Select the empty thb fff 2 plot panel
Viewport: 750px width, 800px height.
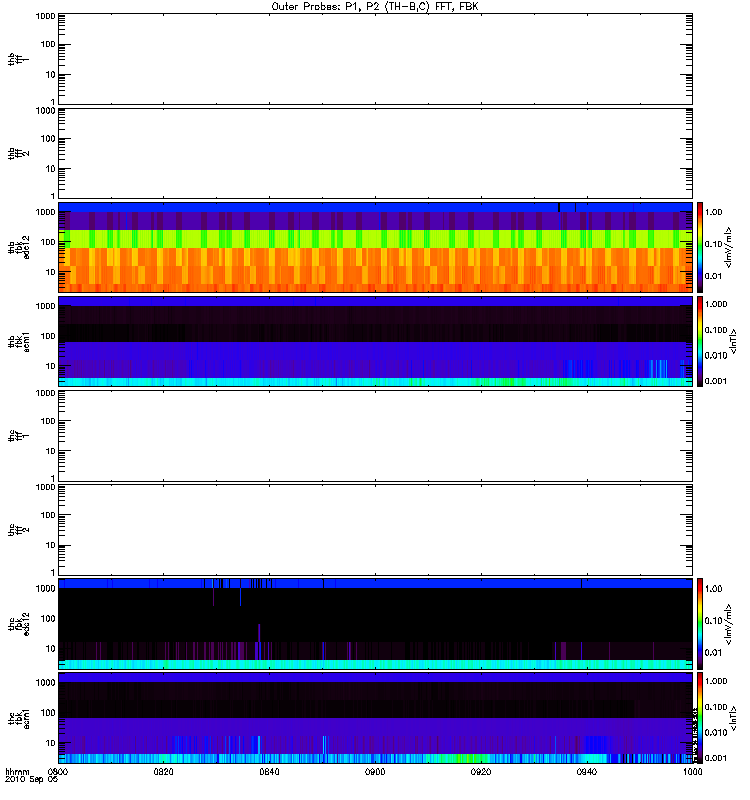pyautogui.click(x=376, y=154)
